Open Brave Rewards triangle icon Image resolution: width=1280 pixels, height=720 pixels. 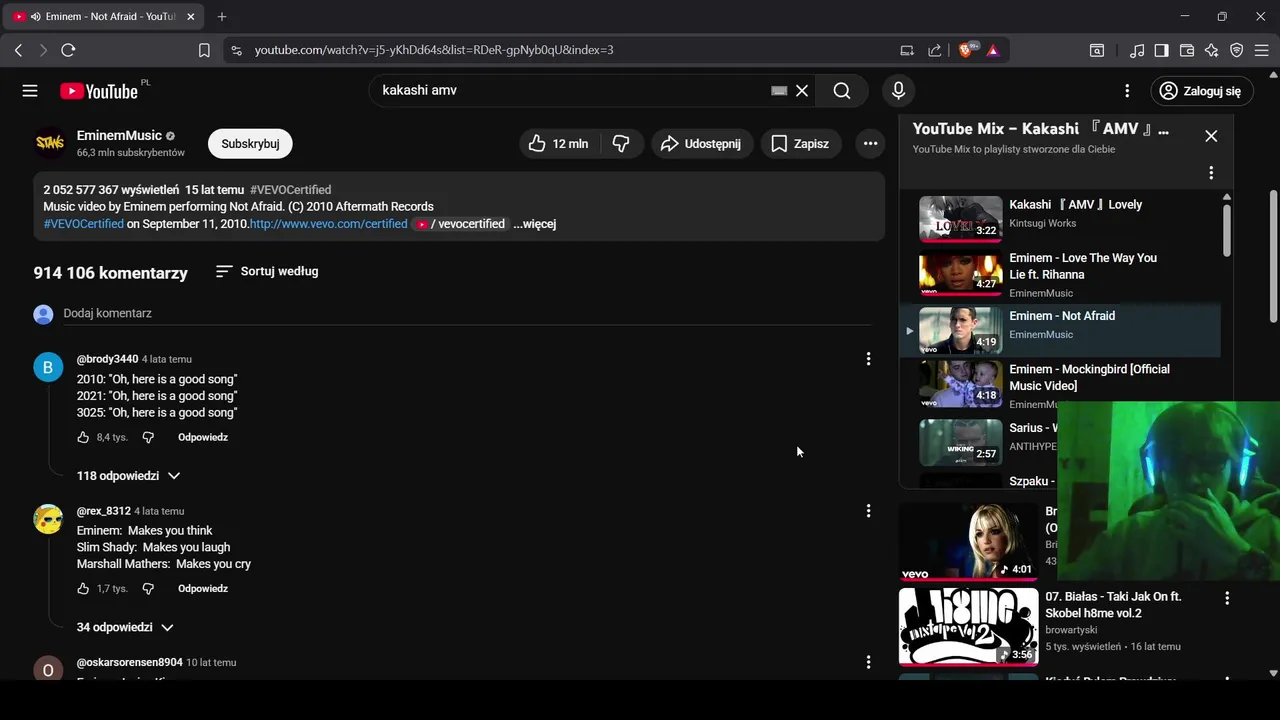pos(993,50)
